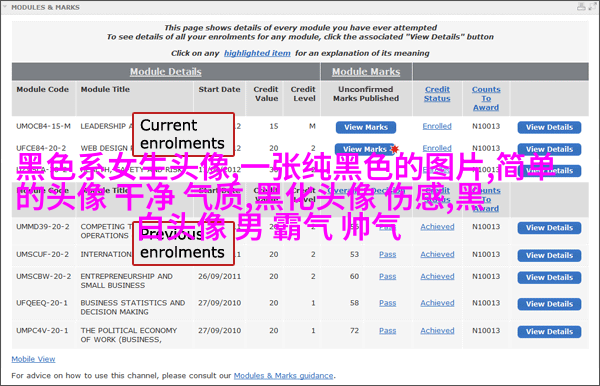Click Achieved status for UMPC4V-20-1

tap(437, 331)
